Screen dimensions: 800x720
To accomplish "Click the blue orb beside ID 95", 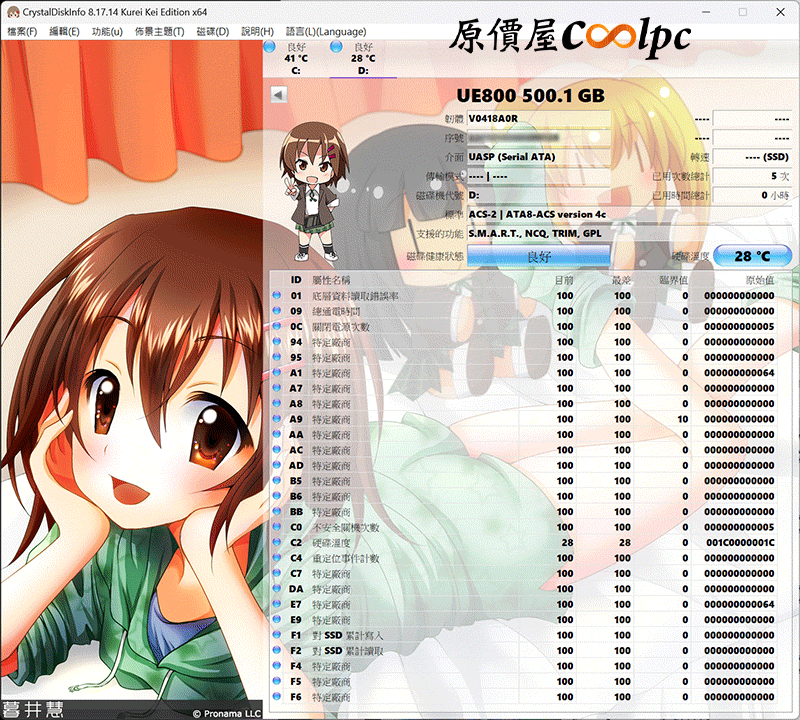I will (277, 357).
